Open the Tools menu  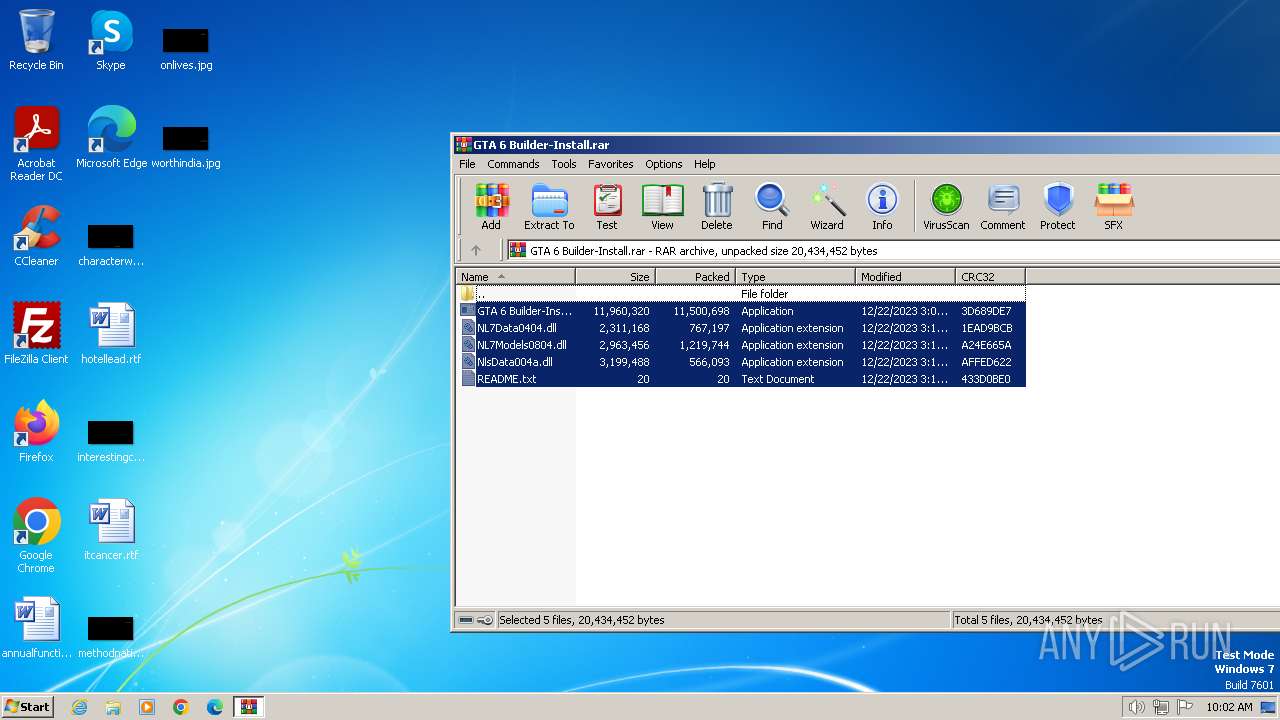[x=564, y=164]
